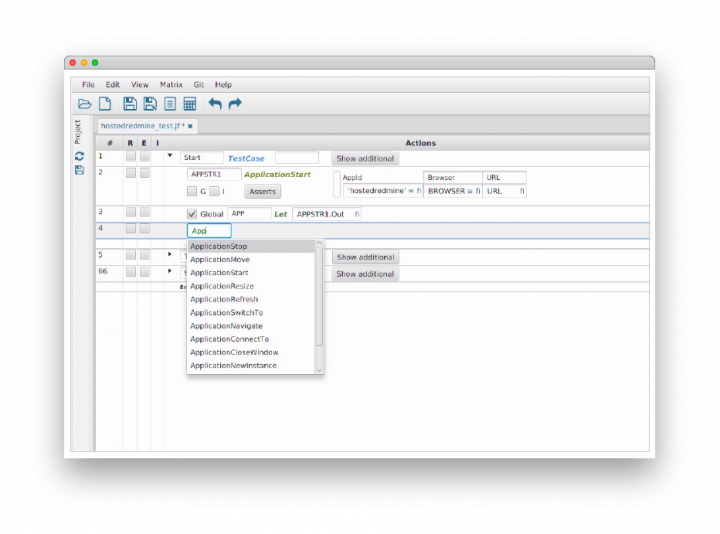720x534 pixels.
Task: Toggle the G checkbox under APPSTR1
Action: [192, 191]
